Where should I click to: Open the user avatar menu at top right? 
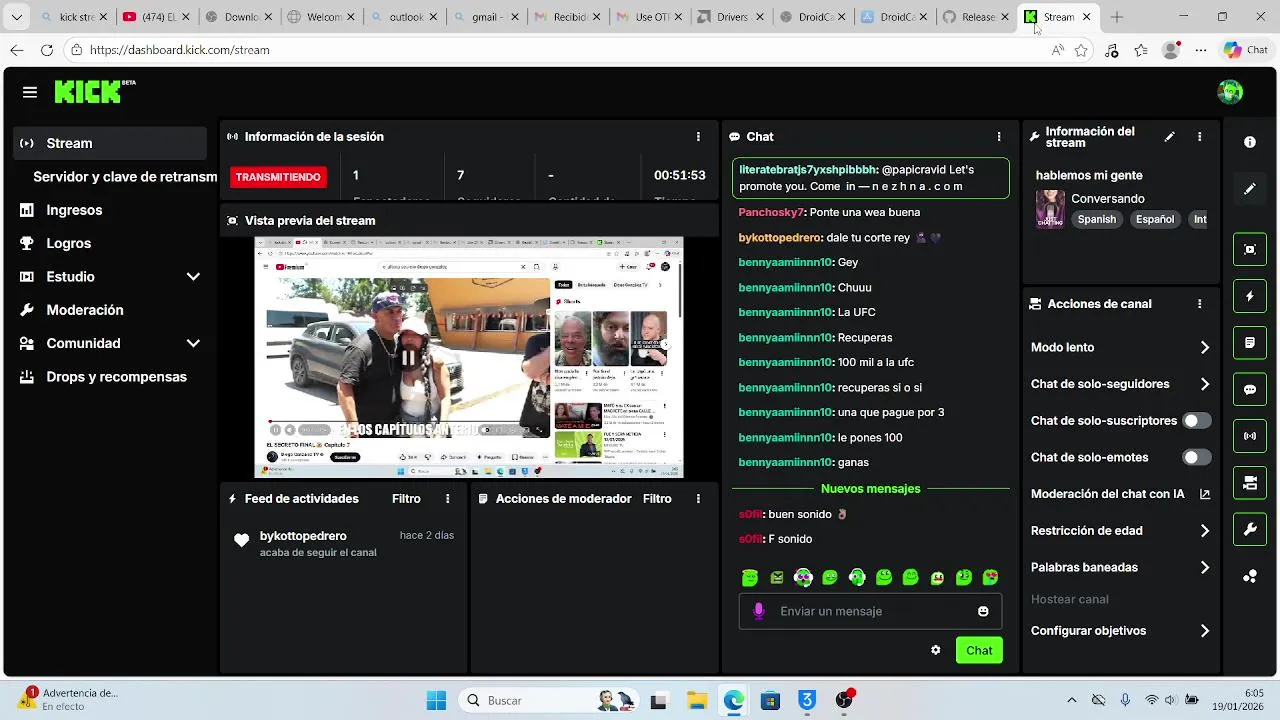pos(1230,92)
